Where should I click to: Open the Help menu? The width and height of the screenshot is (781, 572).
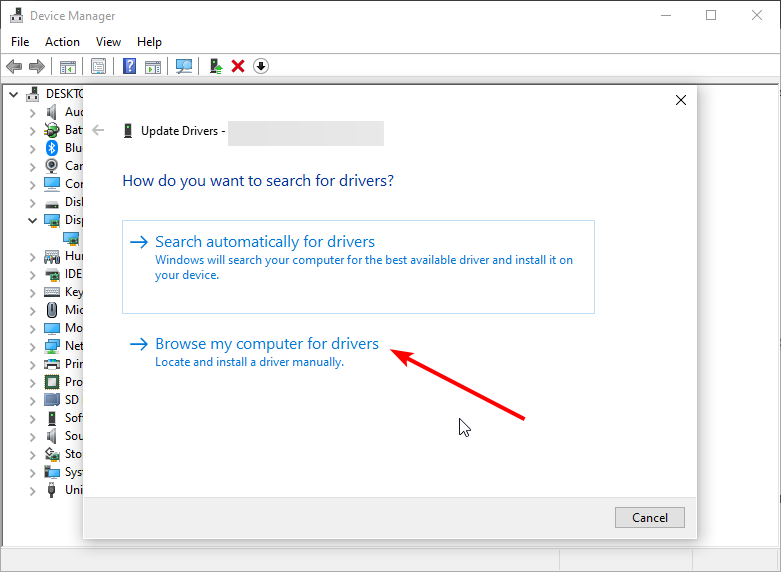[149, 42]
